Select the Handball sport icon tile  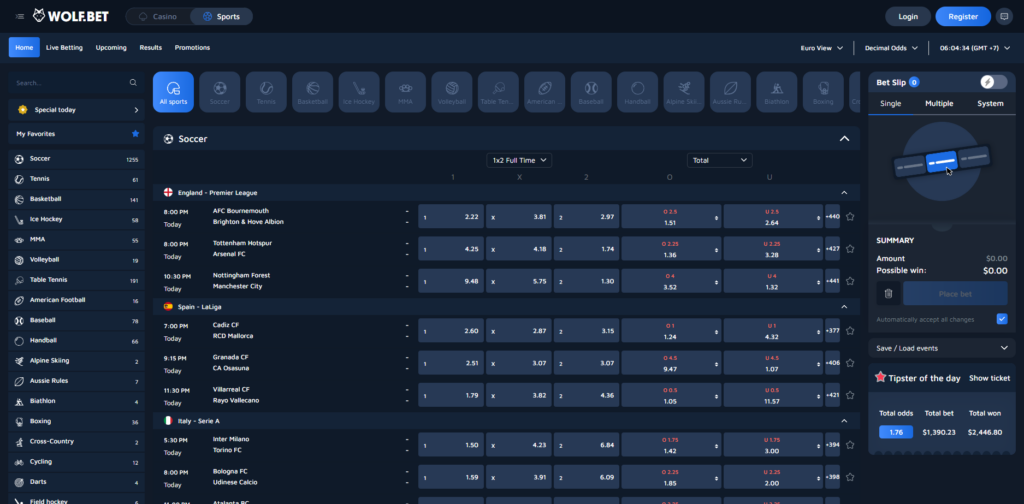[637, 92]
